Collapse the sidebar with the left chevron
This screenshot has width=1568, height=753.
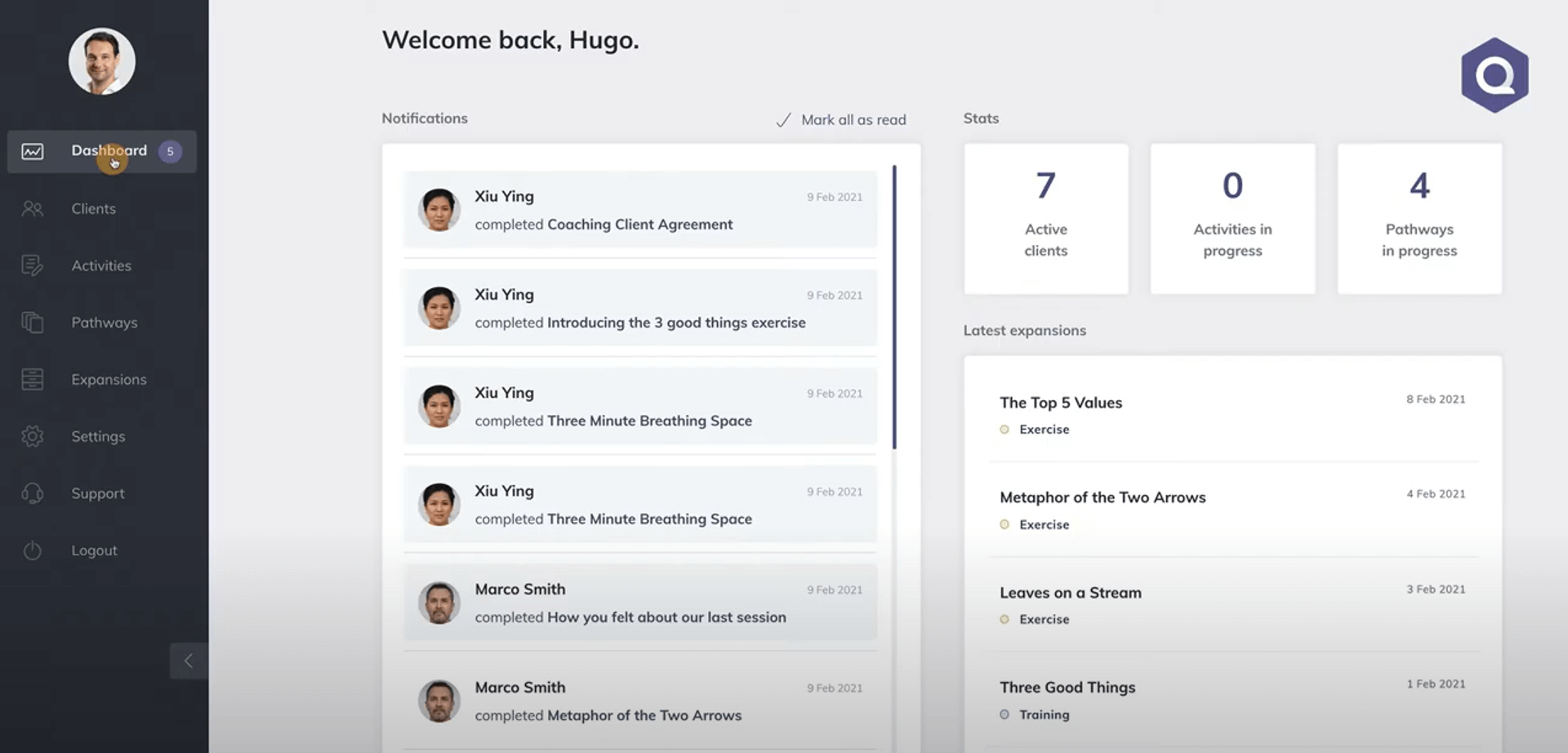[x=189, y=661]
